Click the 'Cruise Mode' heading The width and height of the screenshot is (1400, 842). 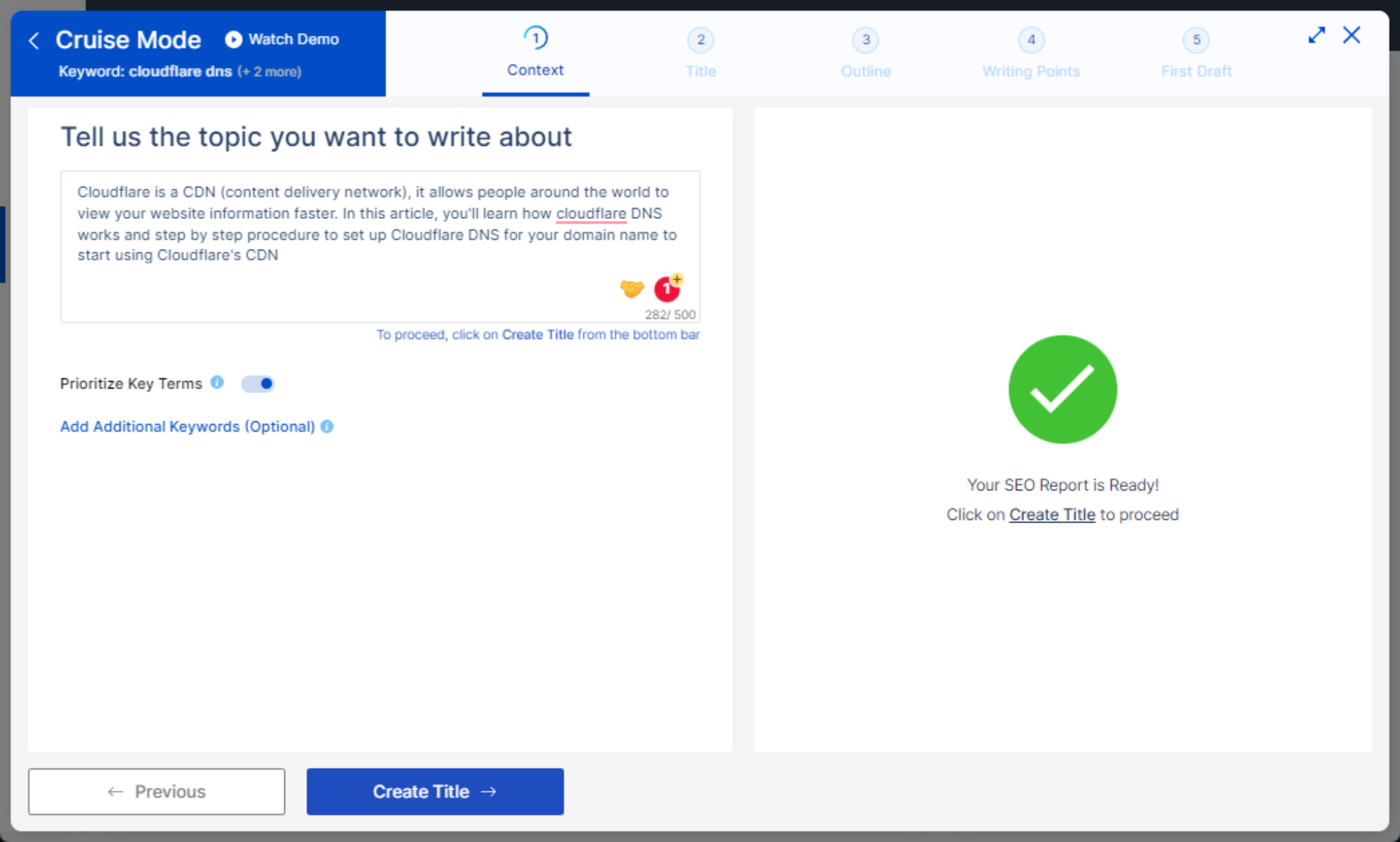point(128,40)
